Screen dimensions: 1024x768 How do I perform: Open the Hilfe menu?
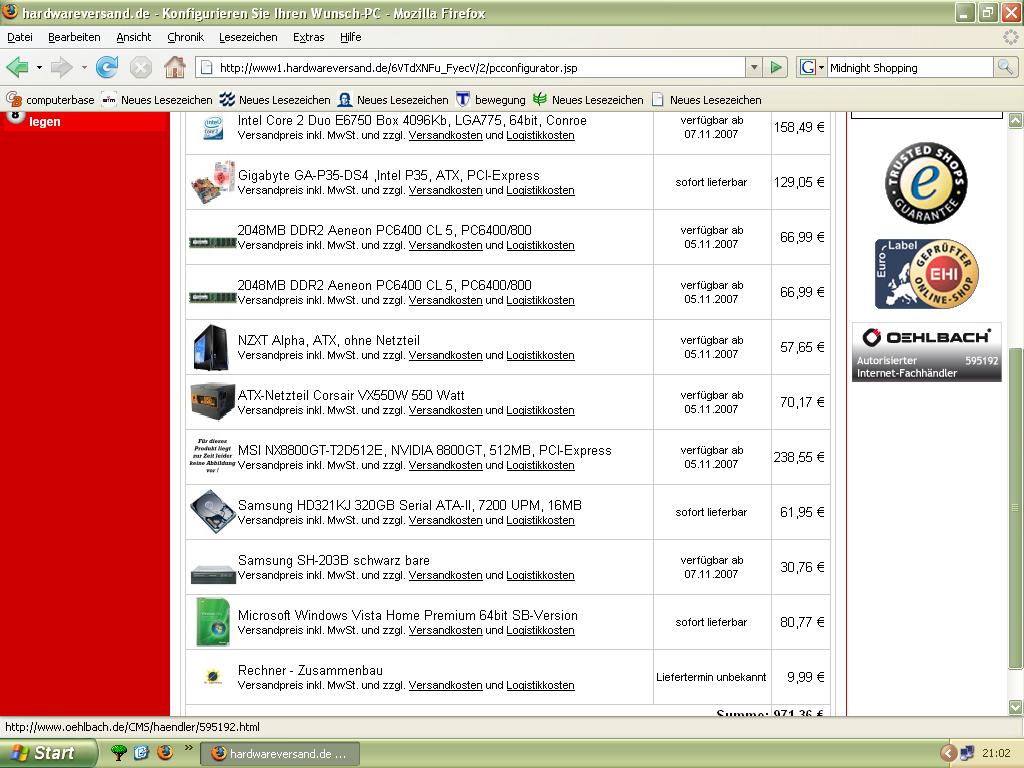[x=351, y=37]
